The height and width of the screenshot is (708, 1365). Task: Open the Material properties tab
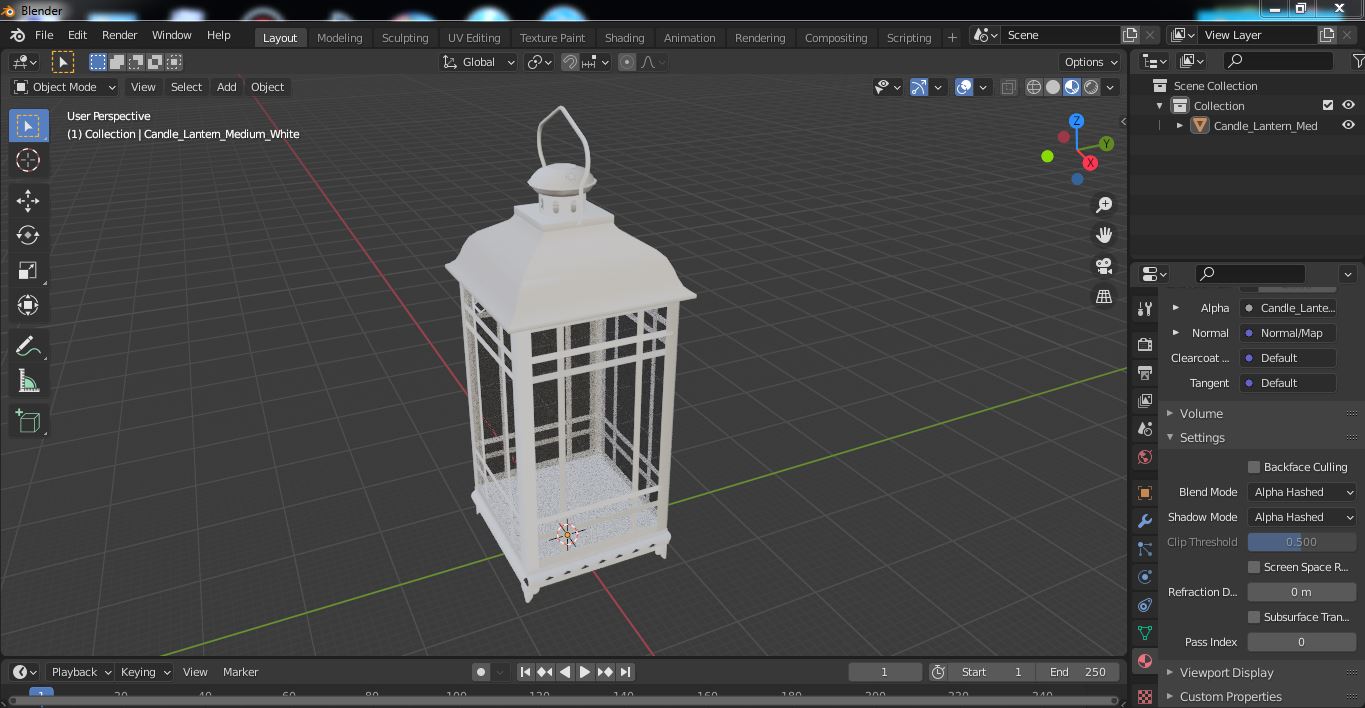1145,661
